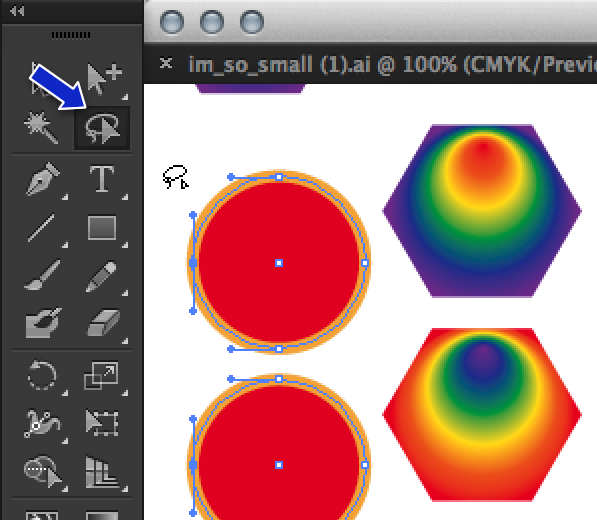Viewport: 597px width, 520px height.
Task: Select the Line Segment tool
Action: click(41, 228)
